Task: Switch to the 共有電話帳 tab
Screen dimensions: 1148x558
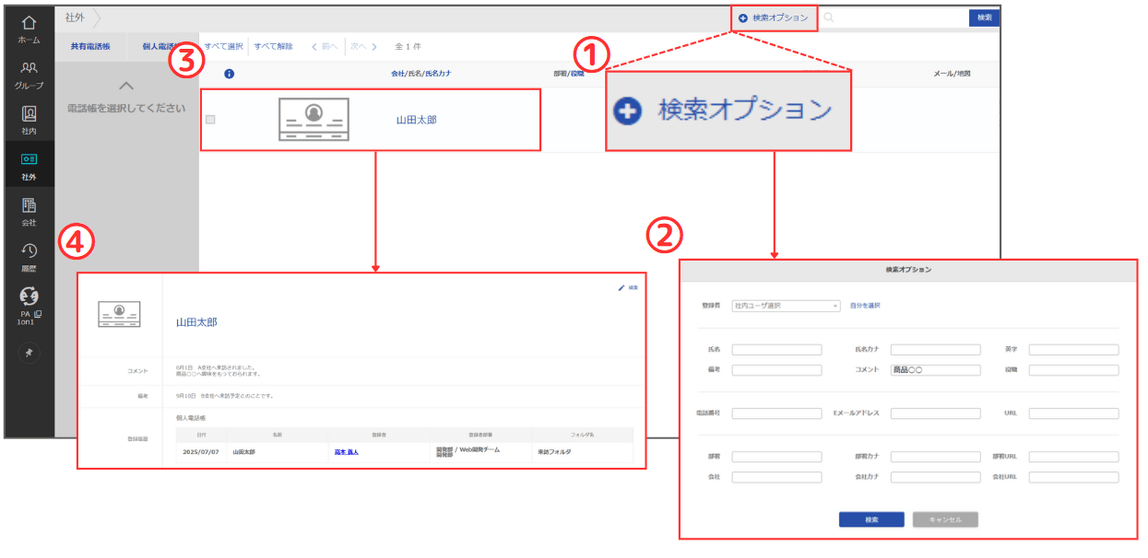Action: 91,46
